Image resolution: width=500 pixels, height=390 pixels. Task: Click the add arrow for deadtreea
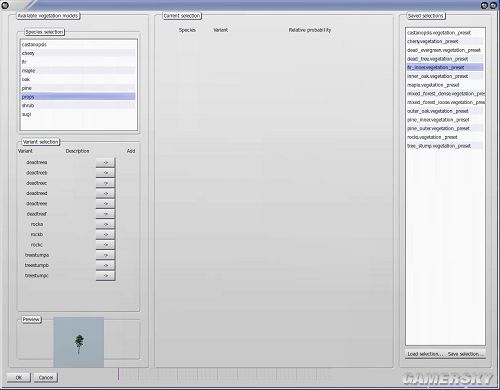[105, 162]
